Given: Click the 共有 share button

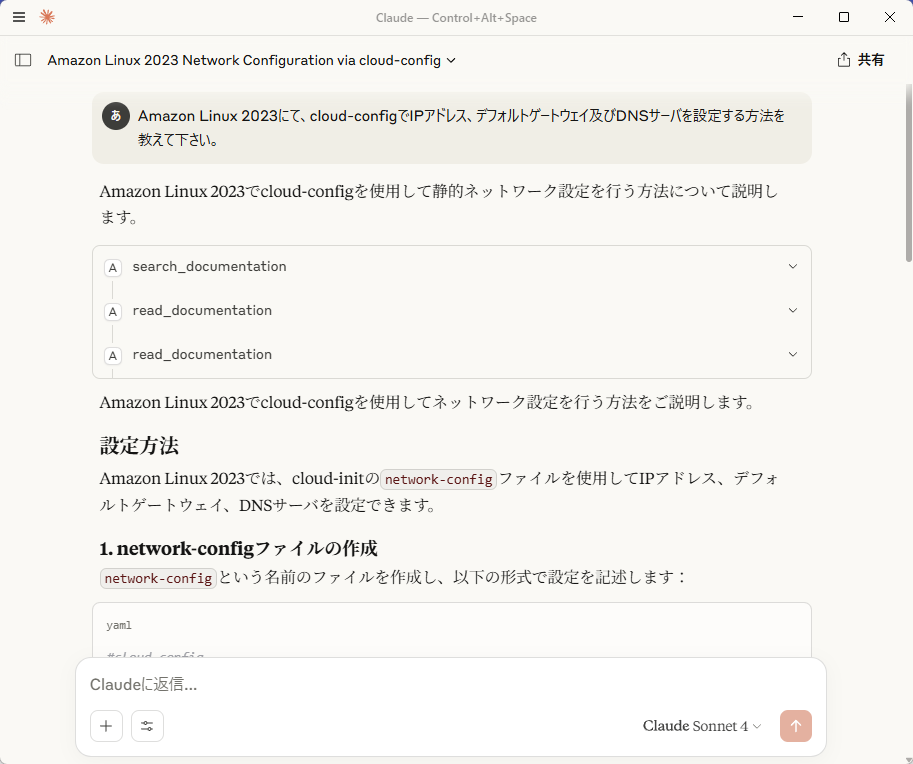Looking at the screenshot, I should coord(861,60).
